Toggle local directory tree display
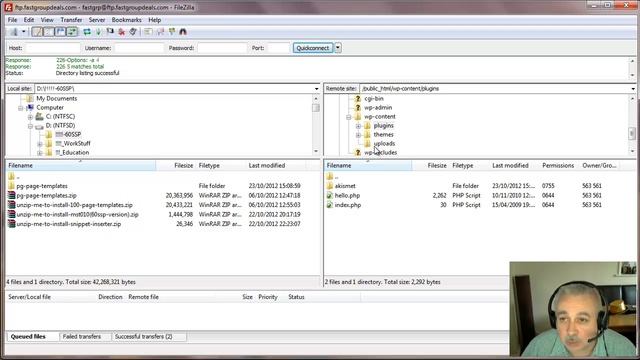This screenshot has height=360, width=640. click(49, 32)
